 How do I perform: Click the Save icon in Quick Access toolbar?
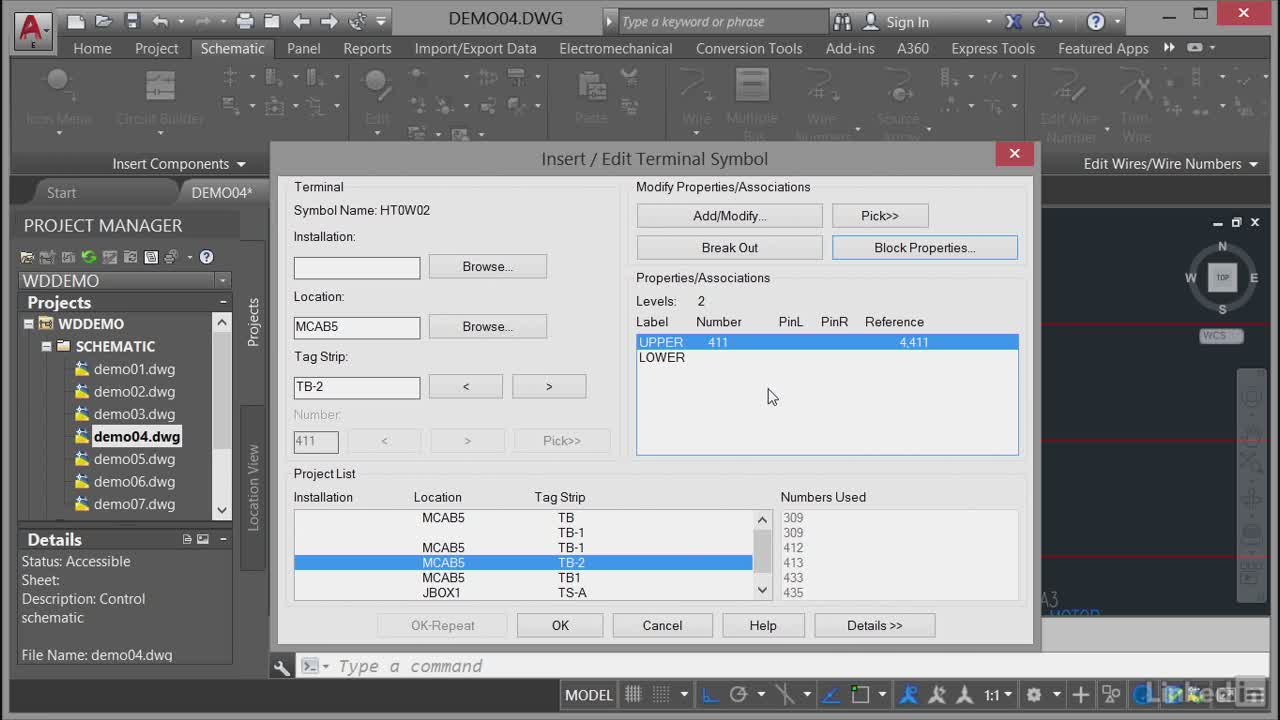point(132,21)
